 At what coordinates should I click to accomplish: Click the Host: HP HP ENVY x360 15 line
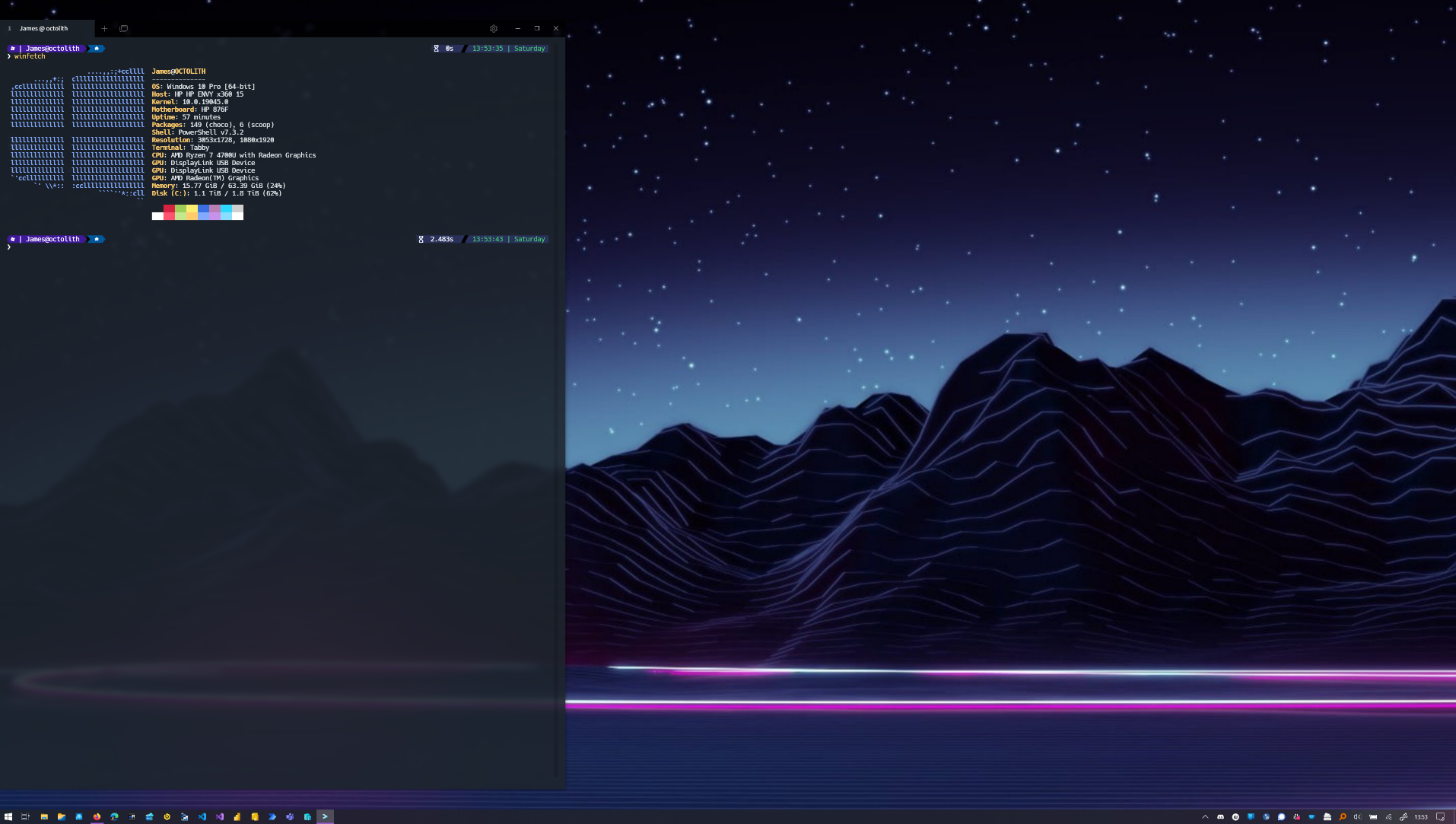pos(198,94)
